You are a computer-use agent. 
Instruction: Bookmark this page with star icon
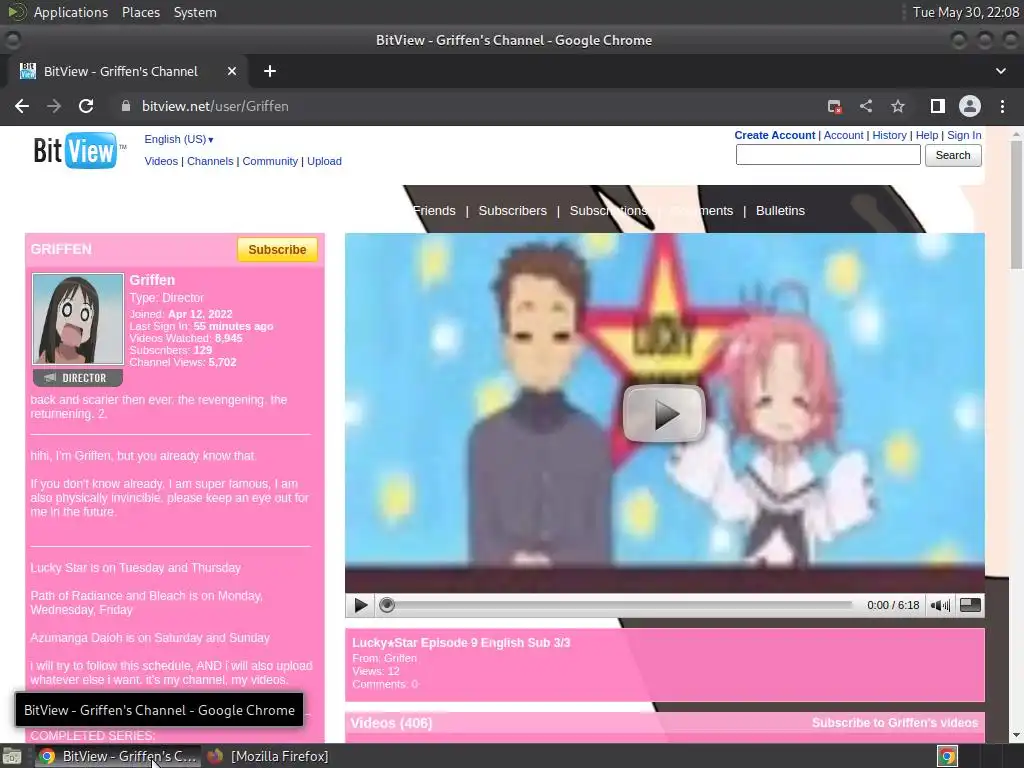(898, 106)
